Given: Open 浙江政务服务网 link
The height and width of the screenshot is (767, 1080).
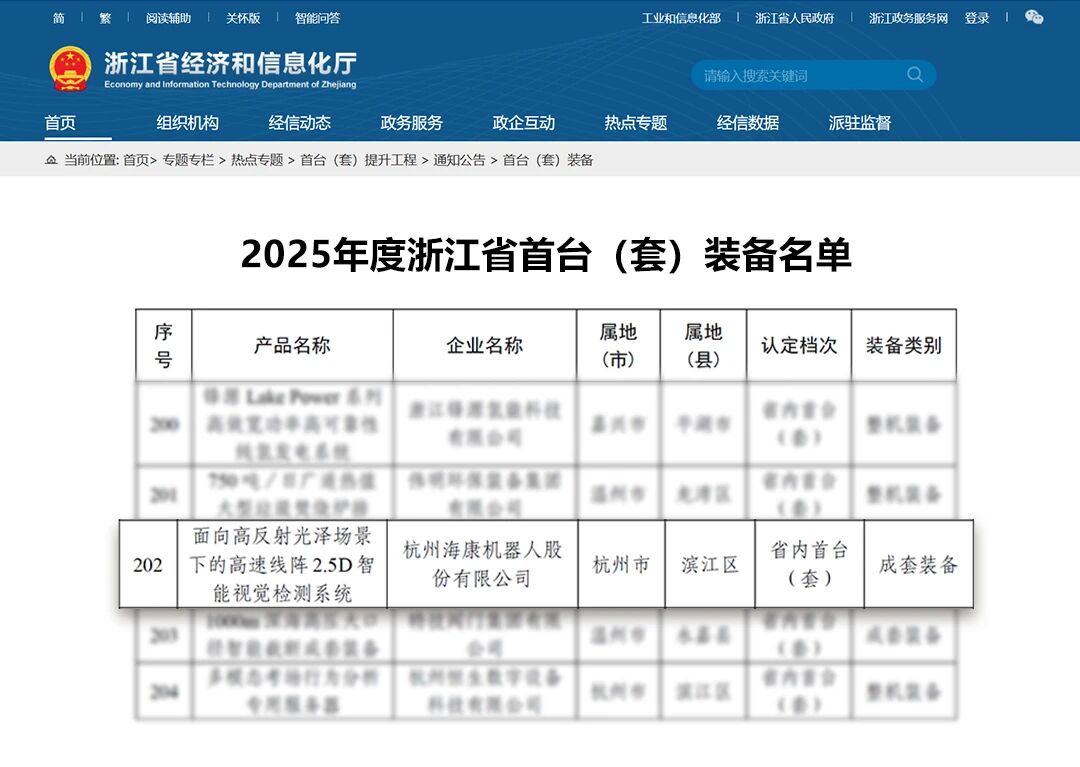Looking at the screenshot, I should tap(908, 18).
